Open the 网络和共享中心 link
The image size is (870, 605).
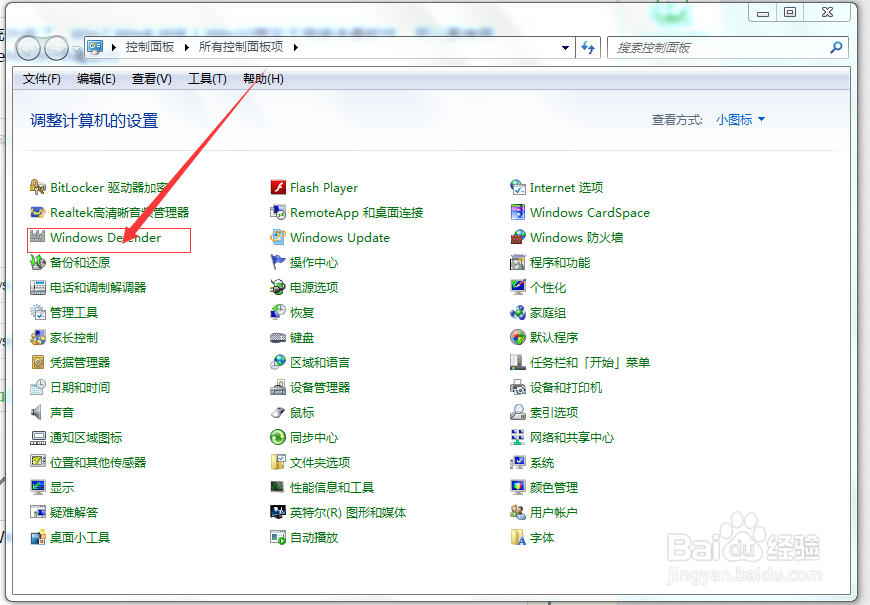(x=572, y=437)
